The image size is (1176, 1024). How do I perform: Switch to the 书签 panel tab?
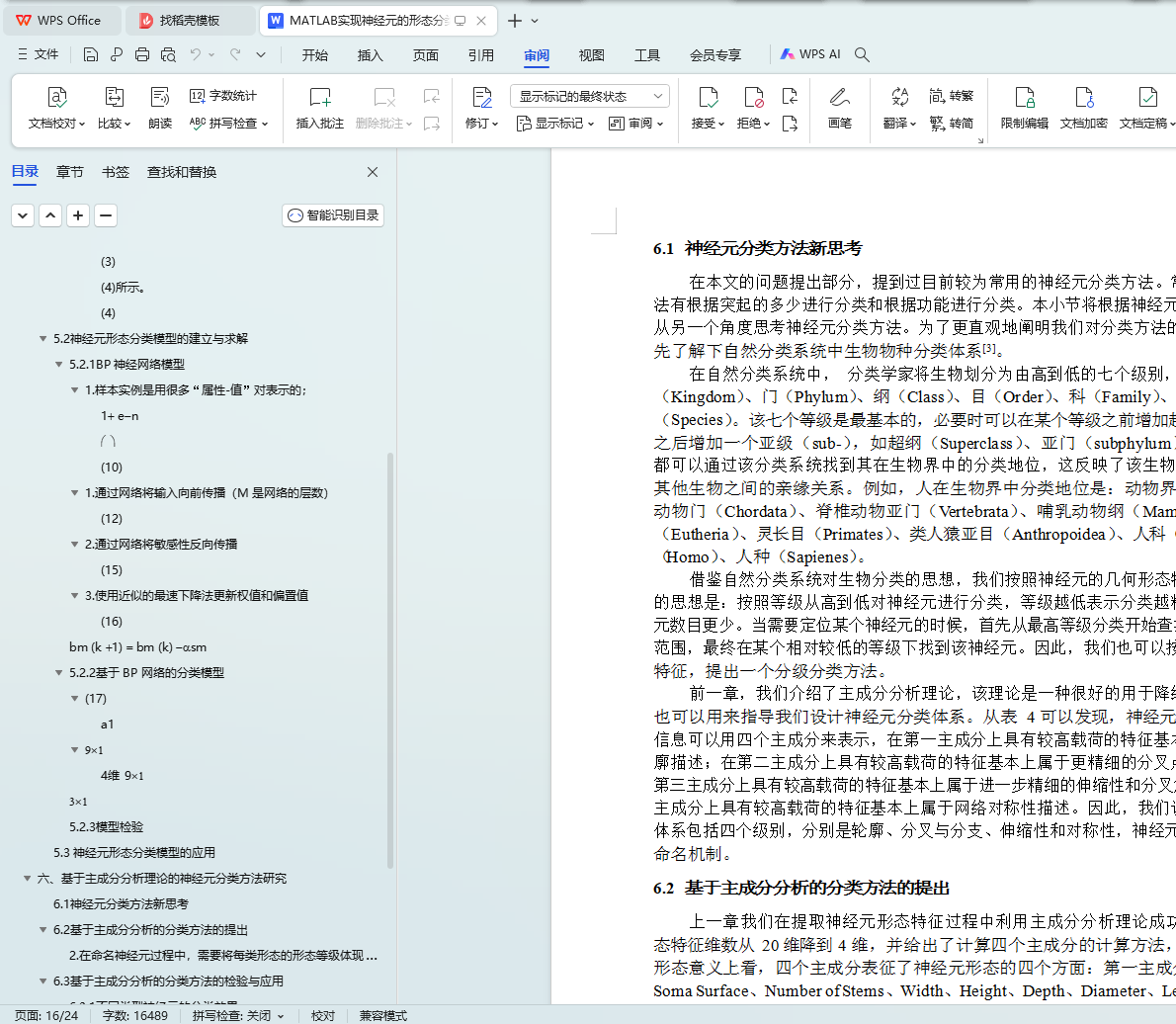tap(116, 173)
